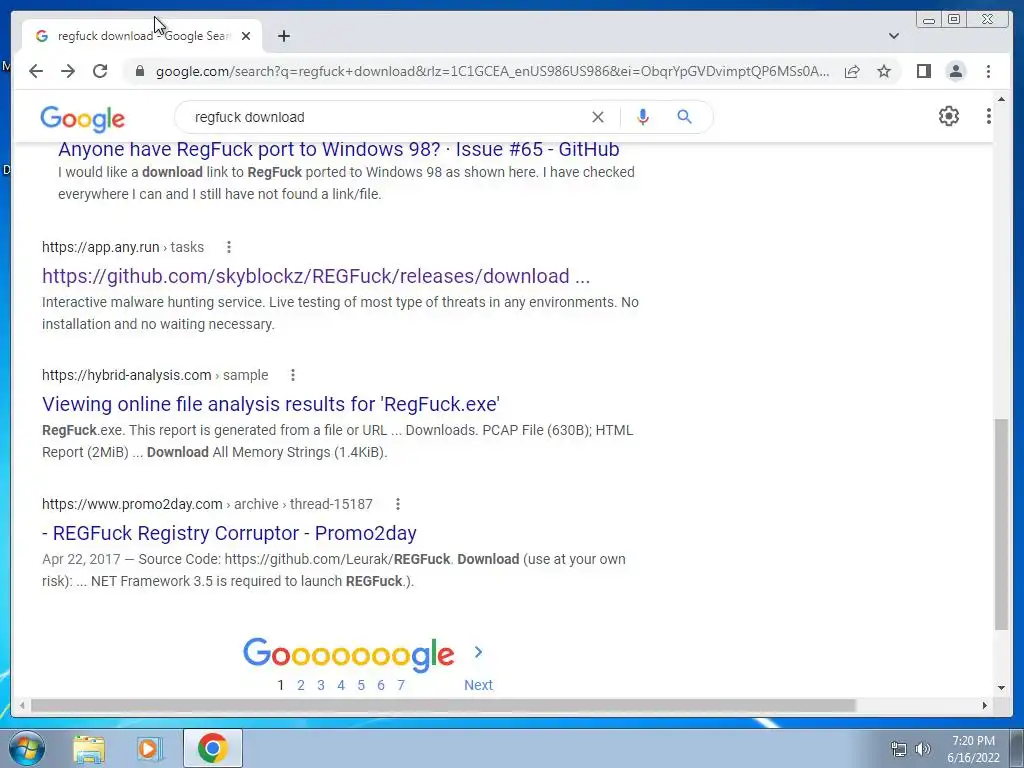1024x768 pixels.
Task: Run search with magnifying glass
Action: [684, 117]
